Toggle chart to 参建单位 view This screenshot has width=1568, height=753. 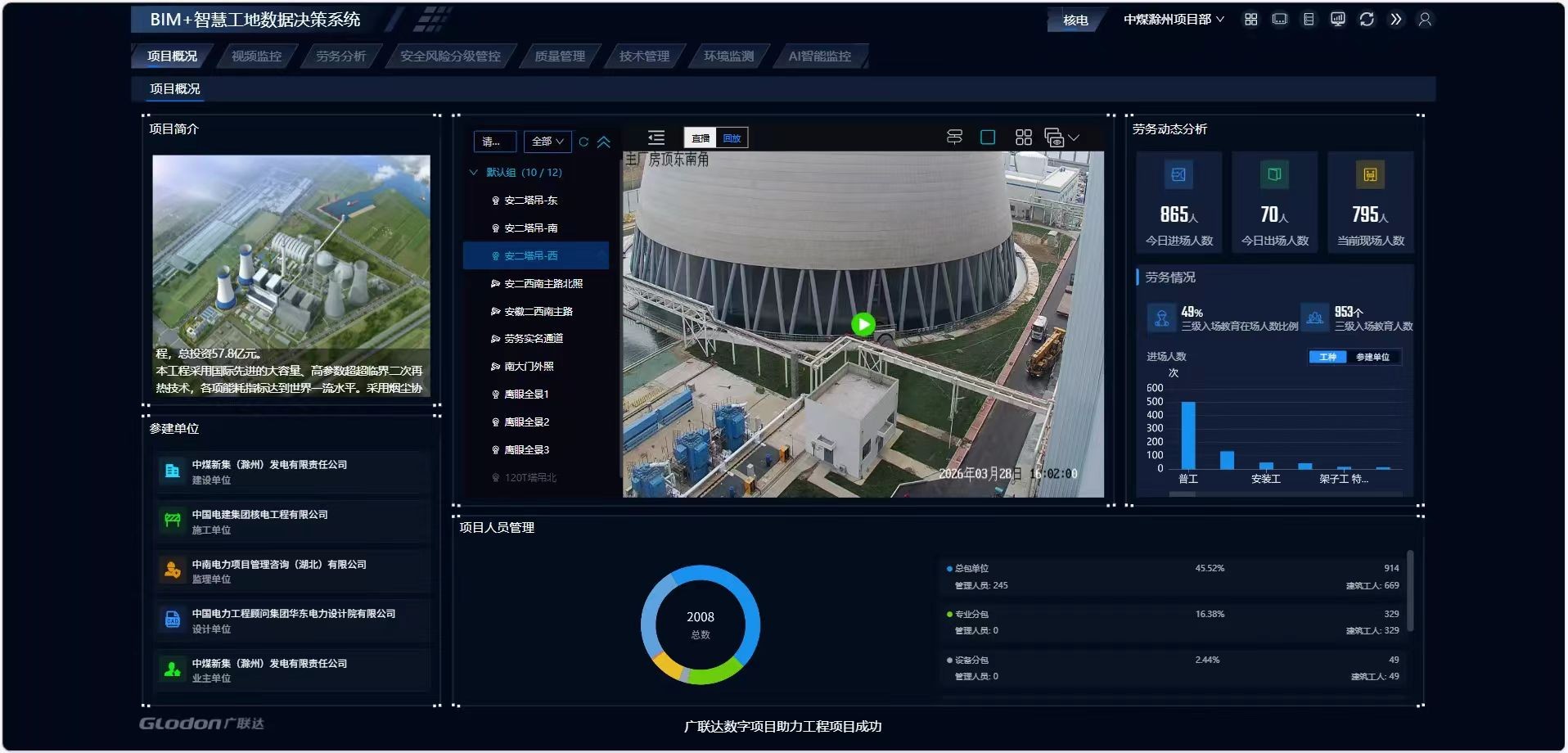pos(1372,357)
